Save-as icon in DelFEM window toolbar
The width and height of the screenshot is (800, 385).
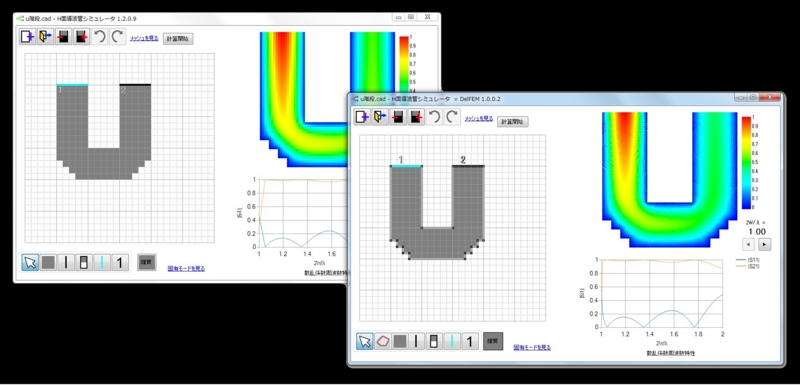416,117
